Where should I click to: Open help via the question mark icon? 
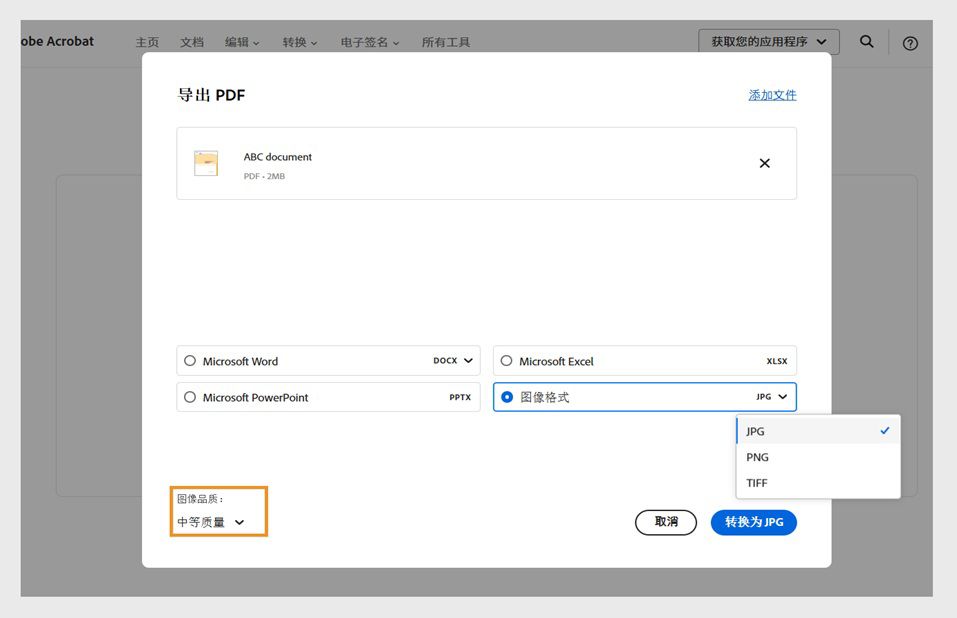coord(909,43)
